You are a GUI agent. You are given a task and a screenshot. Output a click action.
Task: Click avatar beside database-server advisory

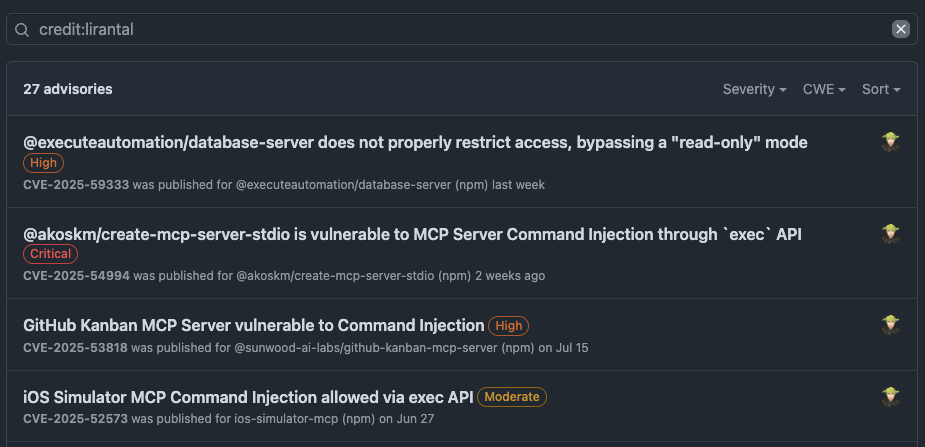click(891, 142)
